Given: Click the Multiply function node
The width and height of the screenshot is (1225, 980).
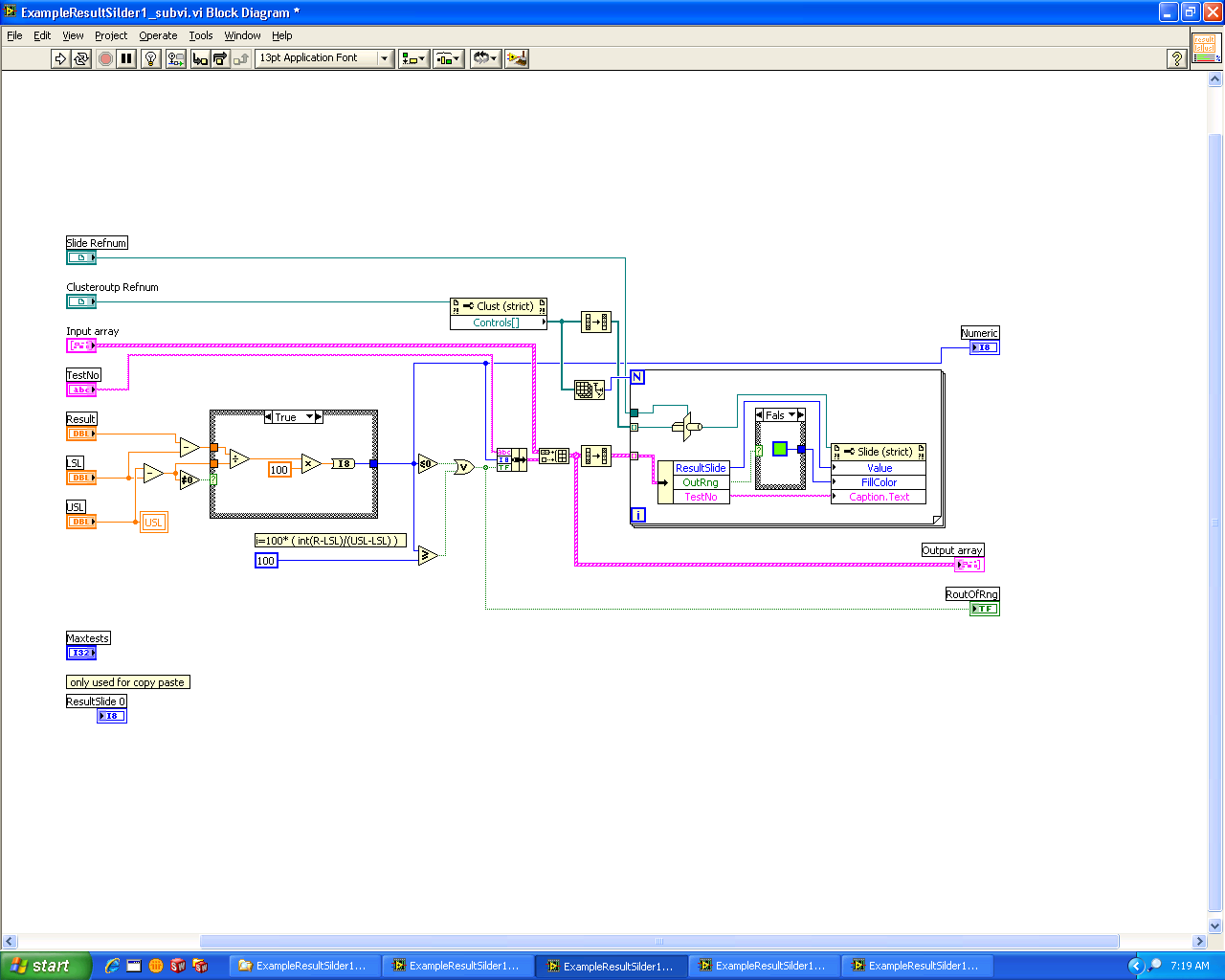Looking at the screenshot, I should pyautogui.click(x=311, y=463).
